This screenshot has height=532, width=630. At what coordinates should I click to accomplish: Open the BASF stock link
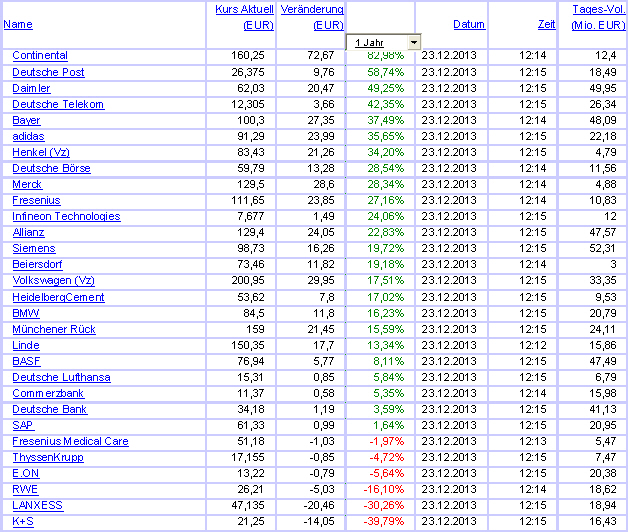pos(26,362)
